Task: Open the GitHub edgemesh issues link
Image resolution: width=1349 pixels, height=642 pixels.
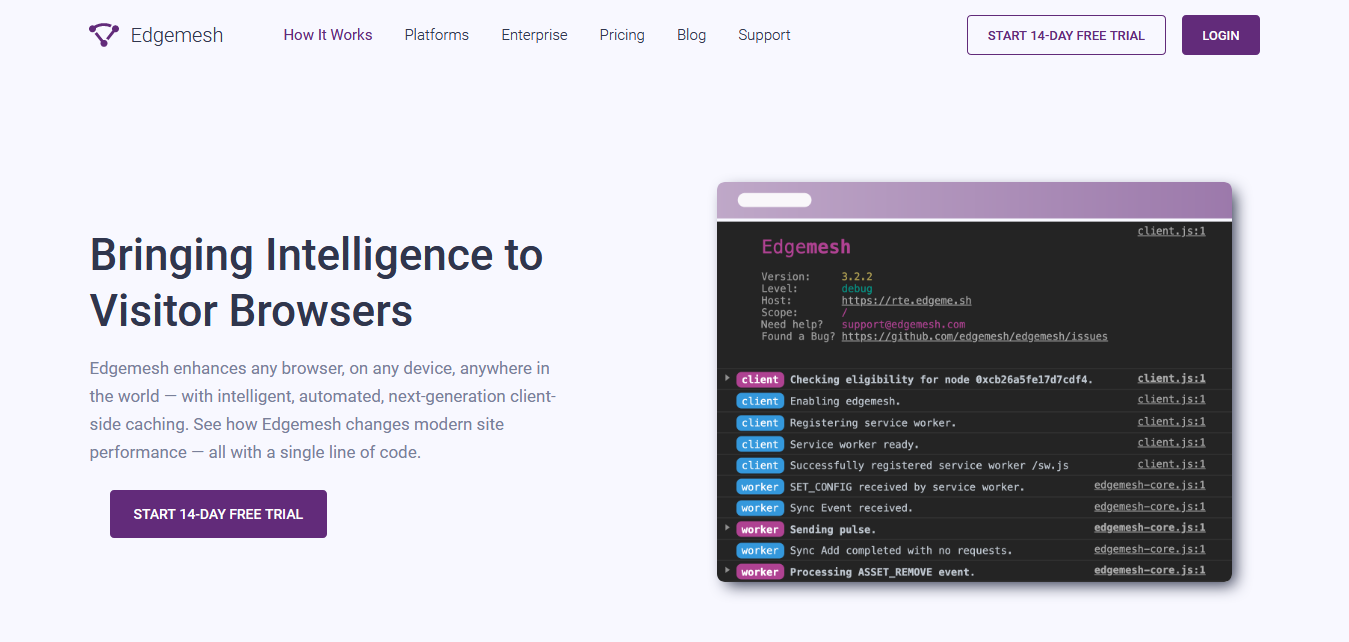Action: tap(974, 336)
